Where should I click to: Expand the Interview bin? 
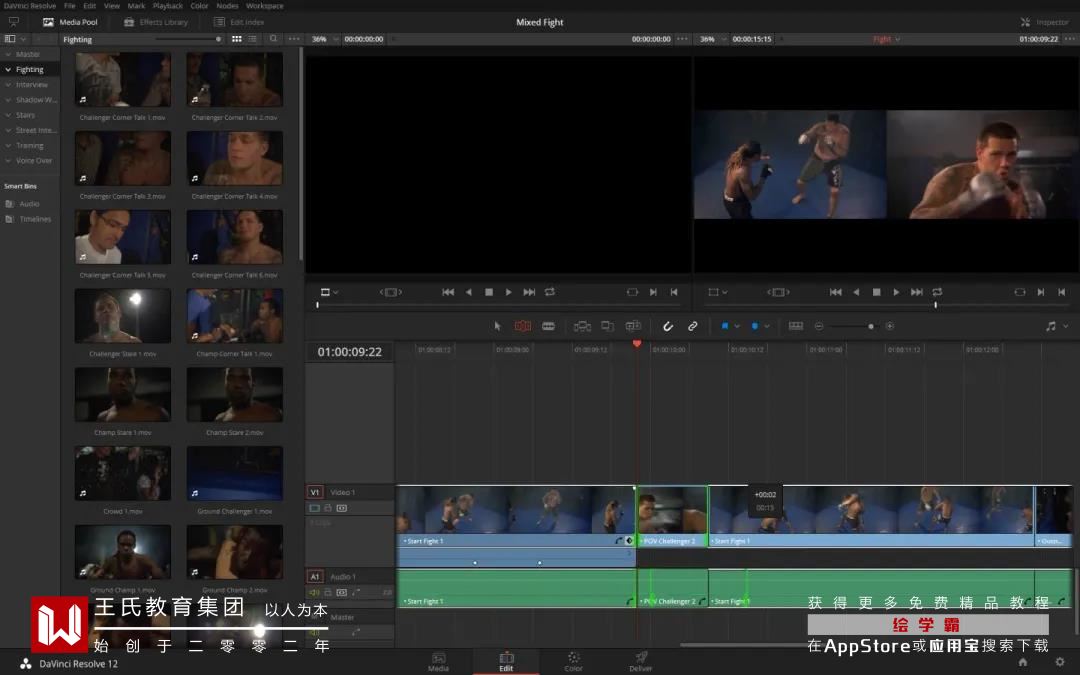pyautogui.click(x=8, y=85)
